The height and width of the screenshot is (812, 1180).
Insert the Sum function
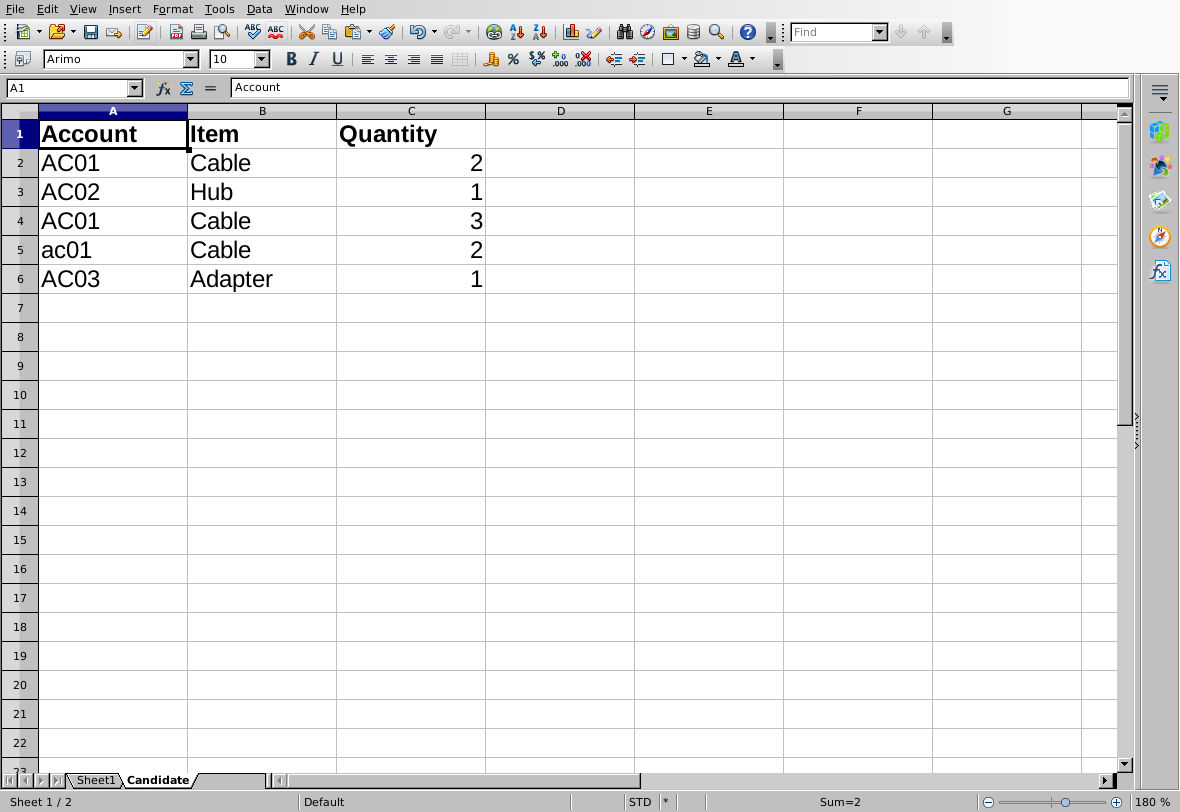click(187, 88)
